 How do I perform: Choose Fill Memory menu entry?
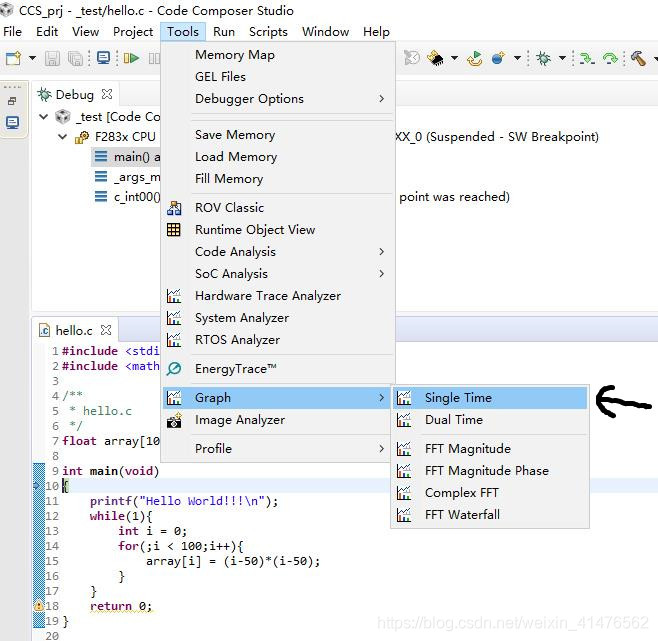click(x=278, y=179)
